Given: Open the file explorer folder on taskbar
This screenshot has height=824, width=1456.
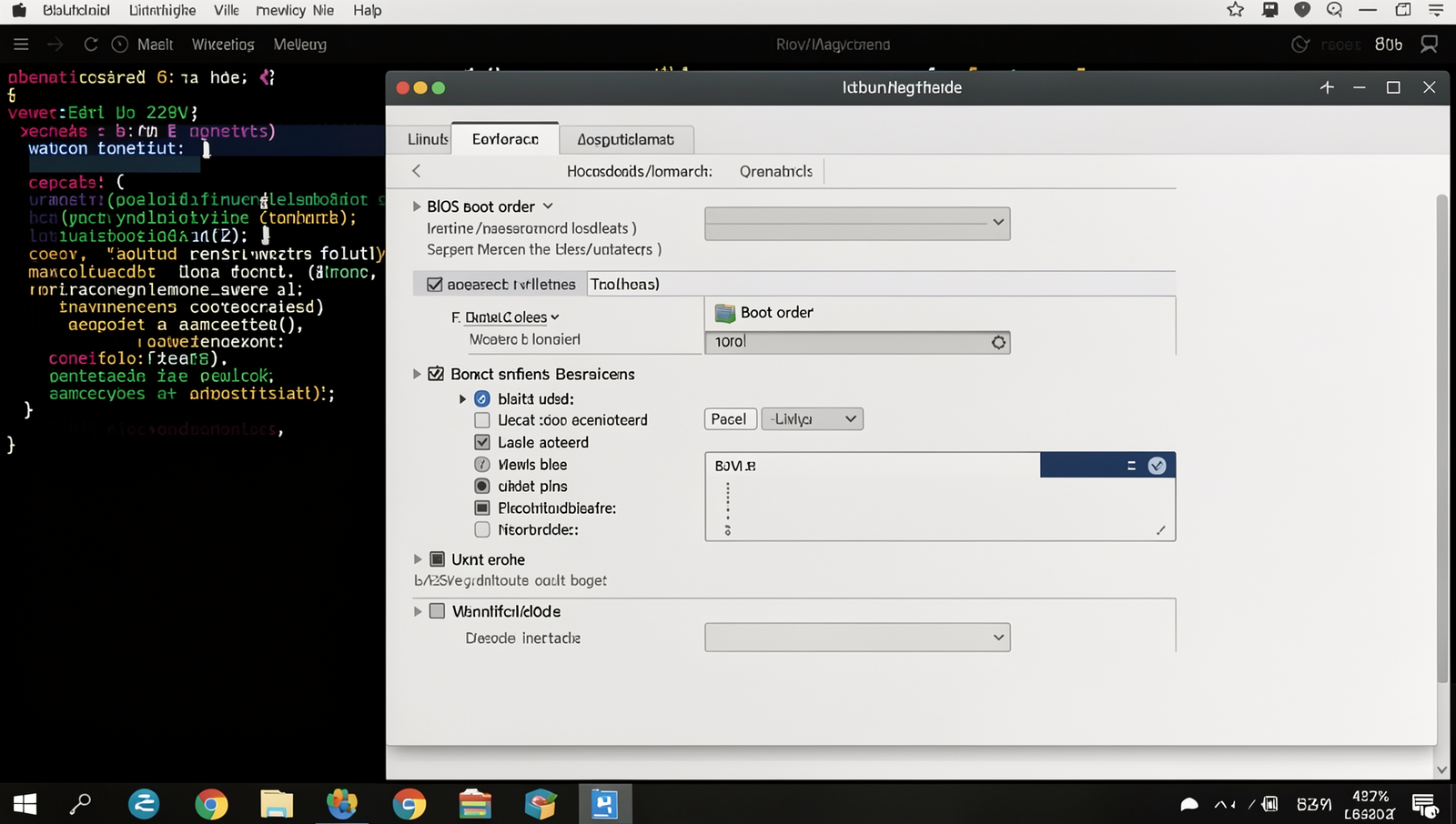Looking at the screenshot, I should (x=277, y=804).
